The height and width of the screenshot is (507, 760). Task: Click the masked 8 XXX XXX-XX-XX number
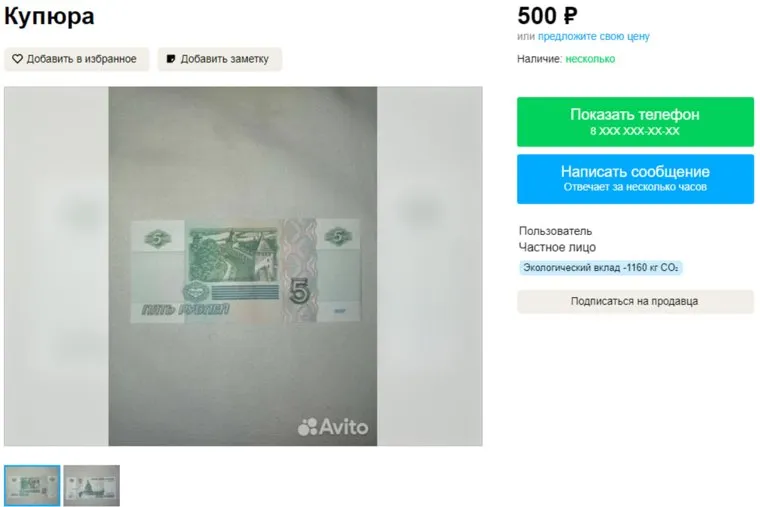pyautogui.click(x=634, y=131)
